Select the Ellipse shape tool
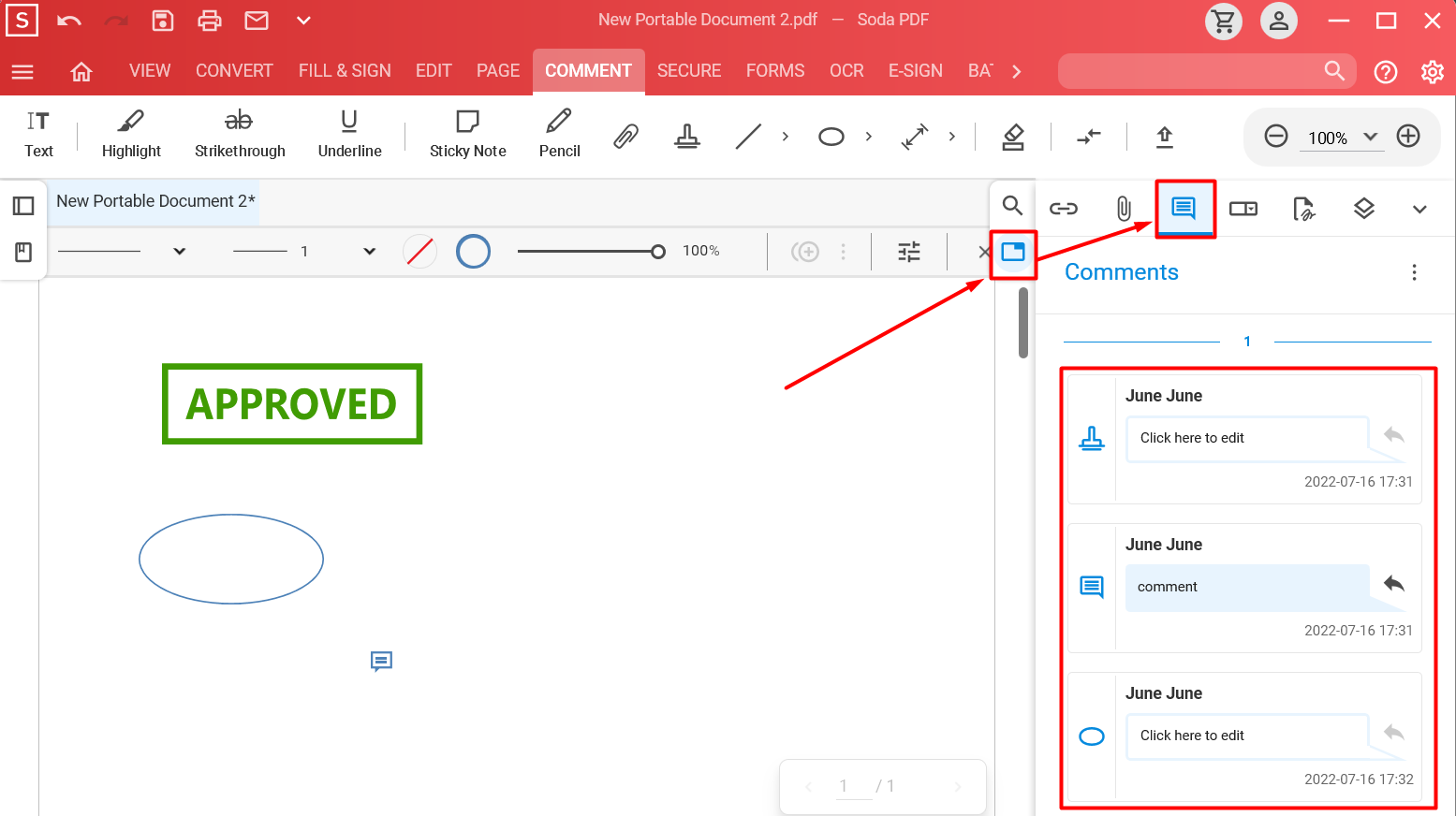The width and height of the screenshot is (1456, 816). [x=831, y=137]
